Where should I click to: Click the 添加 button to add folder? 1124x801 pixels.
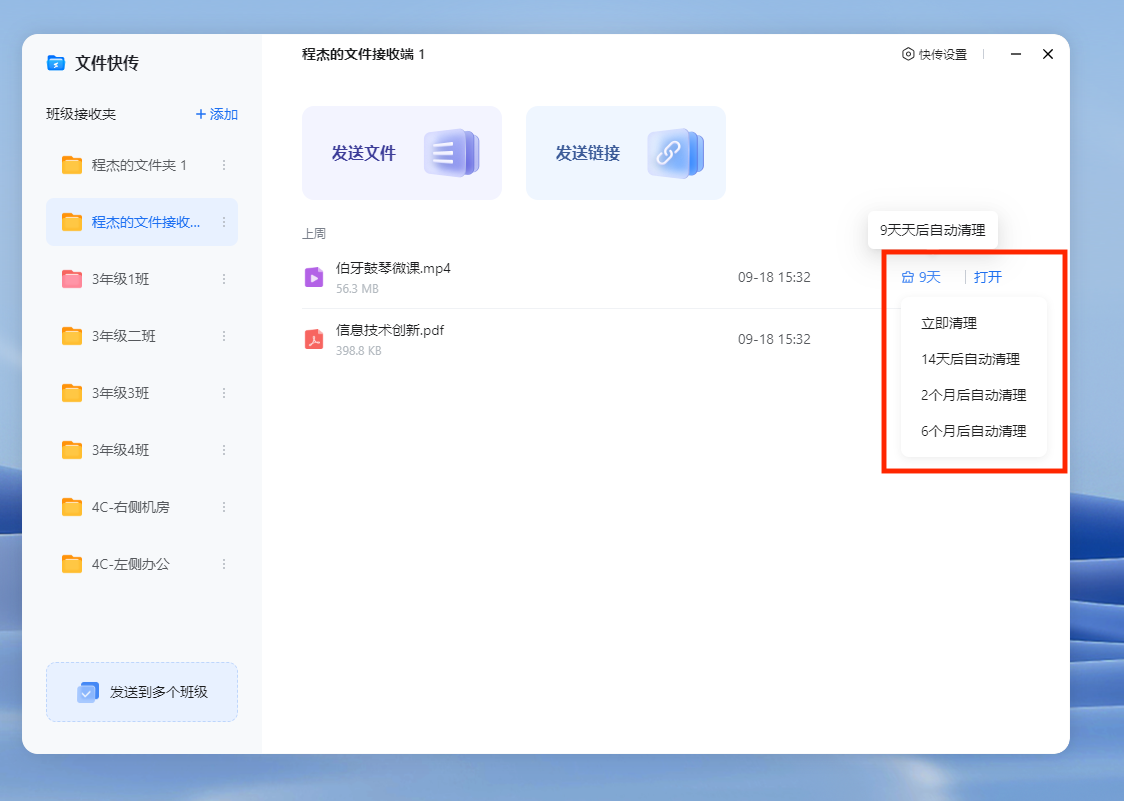(216, 114)
